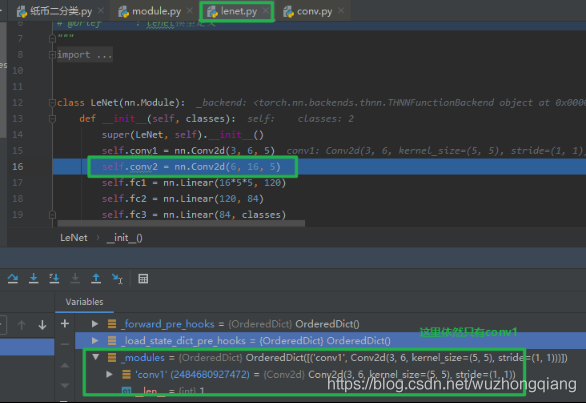Expand the _load_state_dict_pre_hooks variable
The width and height of the screenshot is (586, 403).
95,341
